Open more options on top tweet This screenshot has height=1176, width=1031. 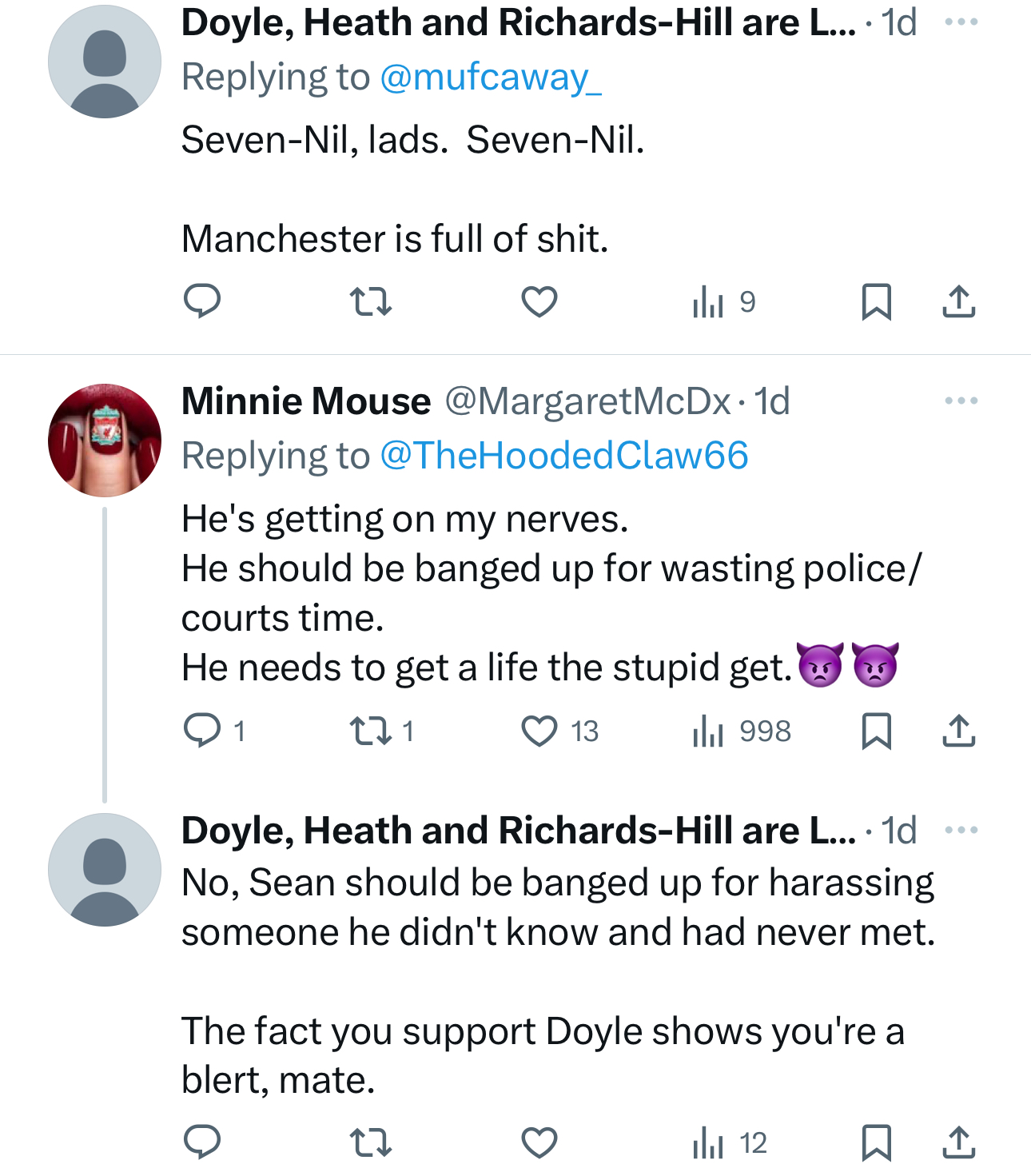click(961, 22)
